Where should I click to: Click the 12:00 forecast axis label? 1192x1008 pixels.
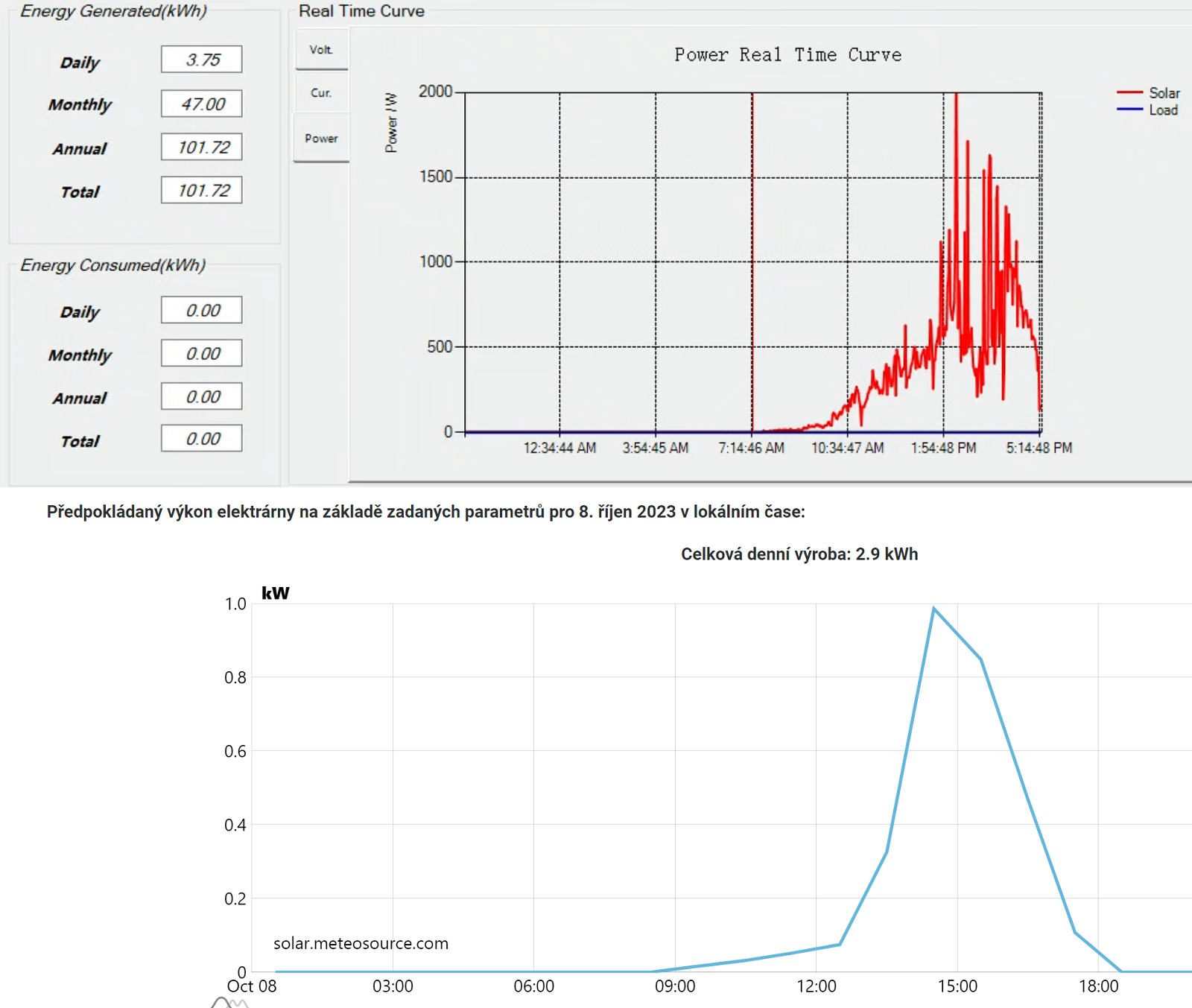pyautogui.click(x=817, y=986)
